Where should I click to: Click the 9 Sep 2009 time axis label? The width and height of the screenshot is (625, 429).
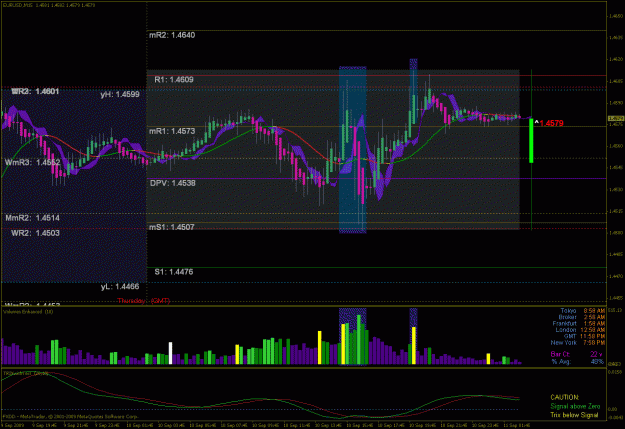(x=12, y=425)
